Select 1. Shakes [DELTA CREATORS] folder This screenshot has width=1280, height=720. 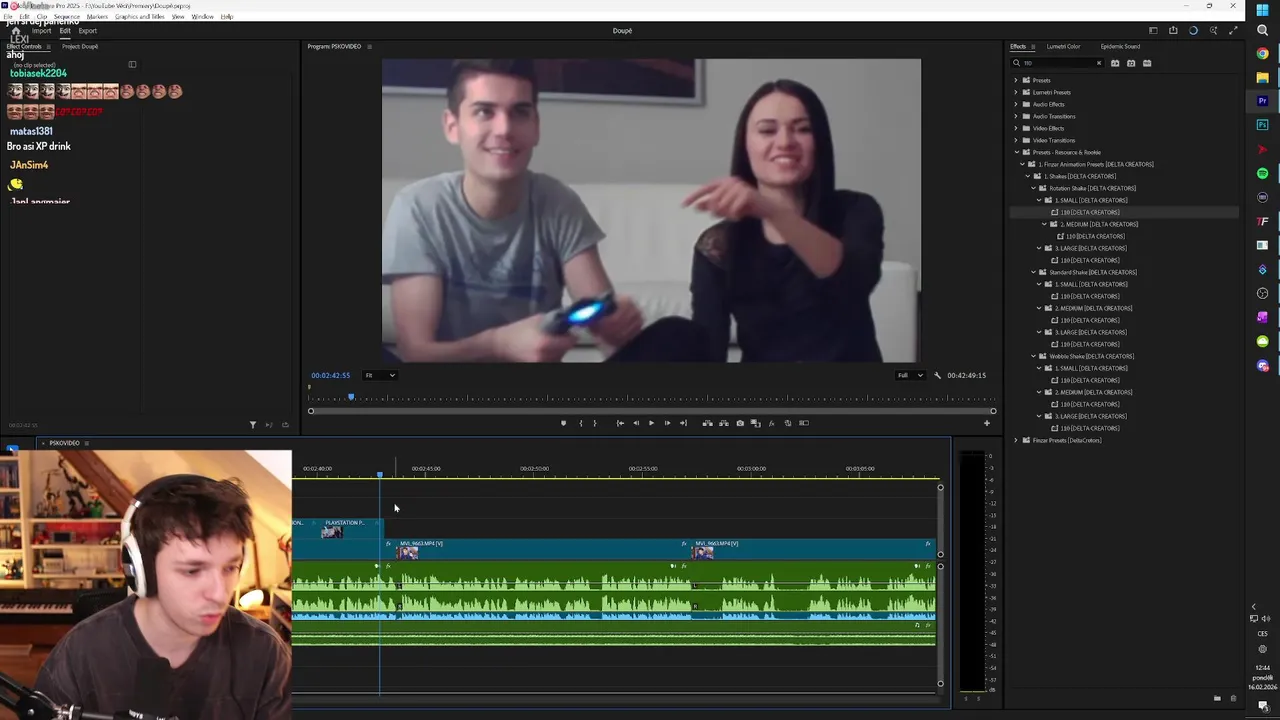1079,176
